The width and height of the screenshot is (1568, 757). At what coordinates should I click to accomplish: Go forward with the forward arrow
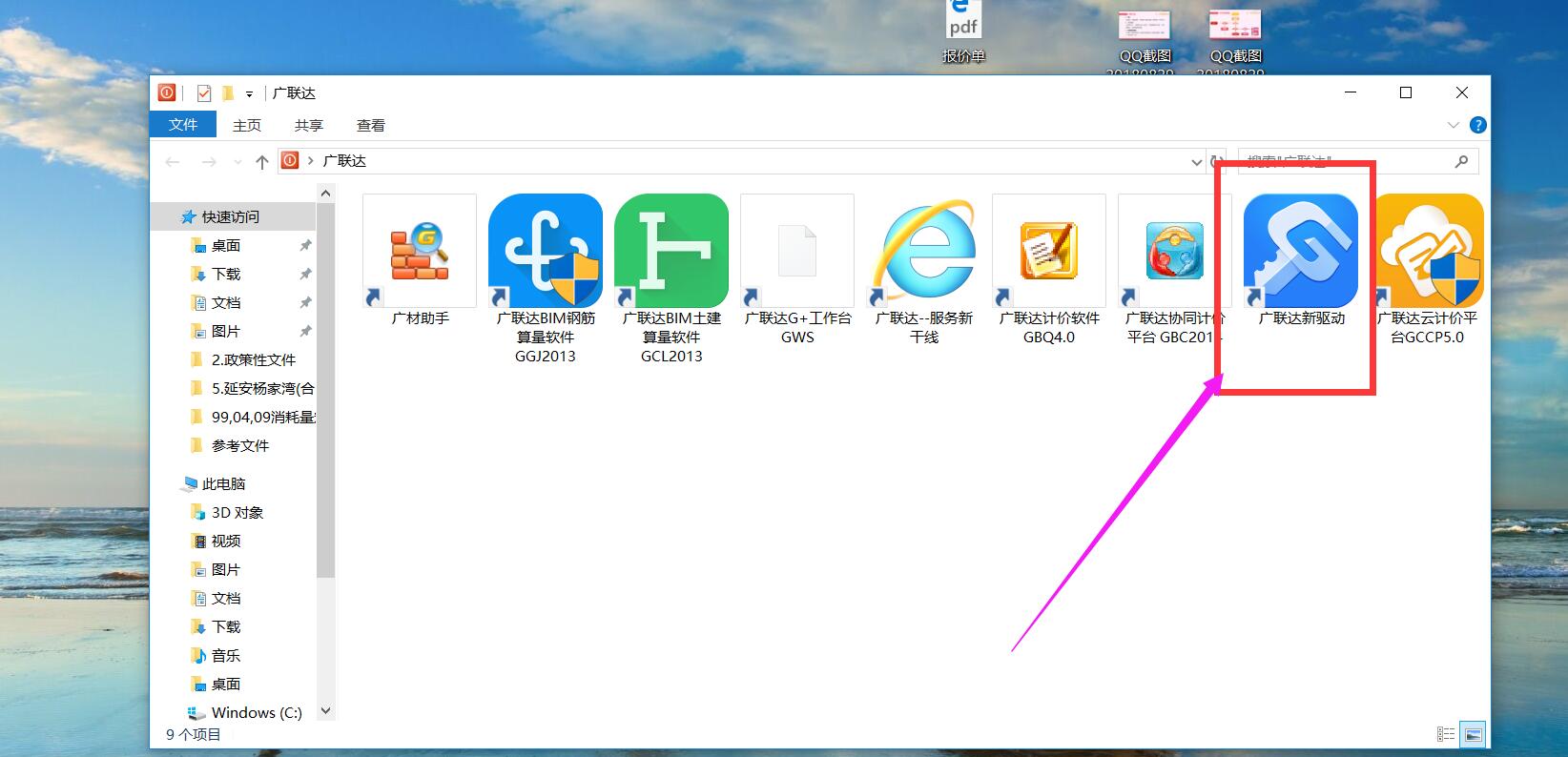(209, 162)
